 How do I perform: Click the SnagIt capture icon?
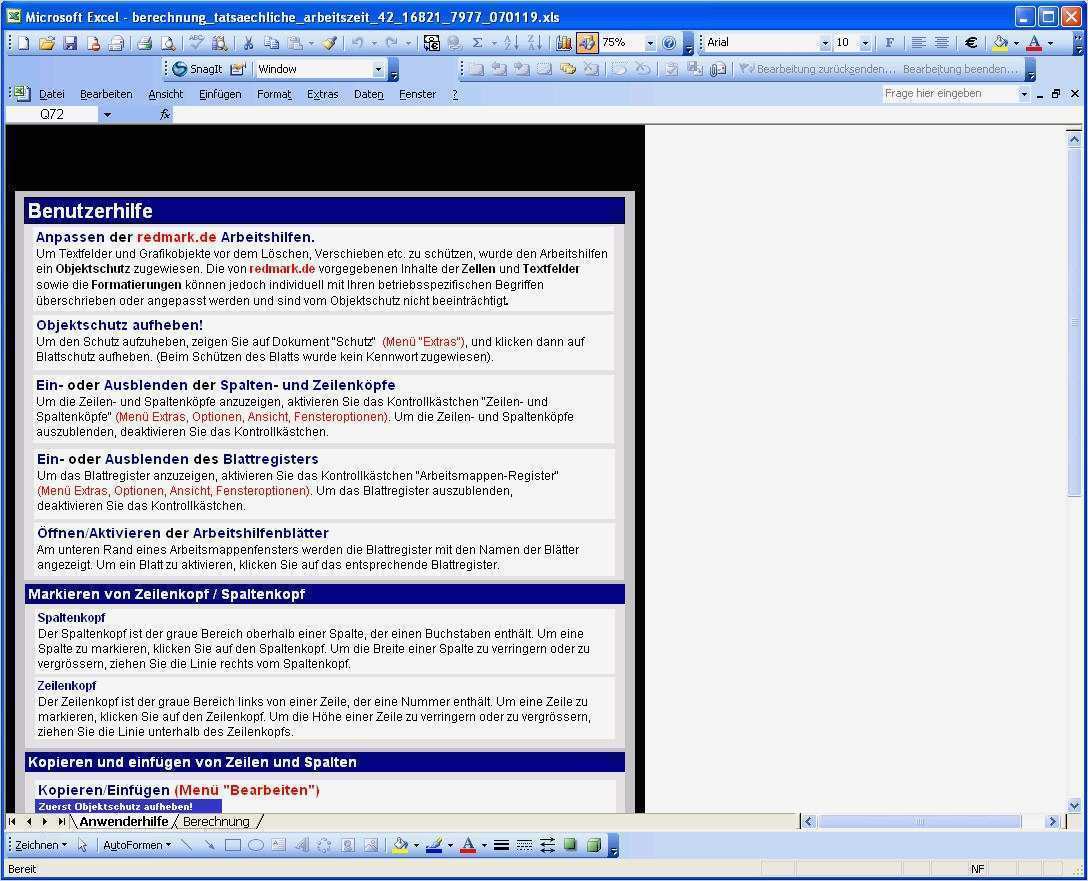(x=198, y=69)
